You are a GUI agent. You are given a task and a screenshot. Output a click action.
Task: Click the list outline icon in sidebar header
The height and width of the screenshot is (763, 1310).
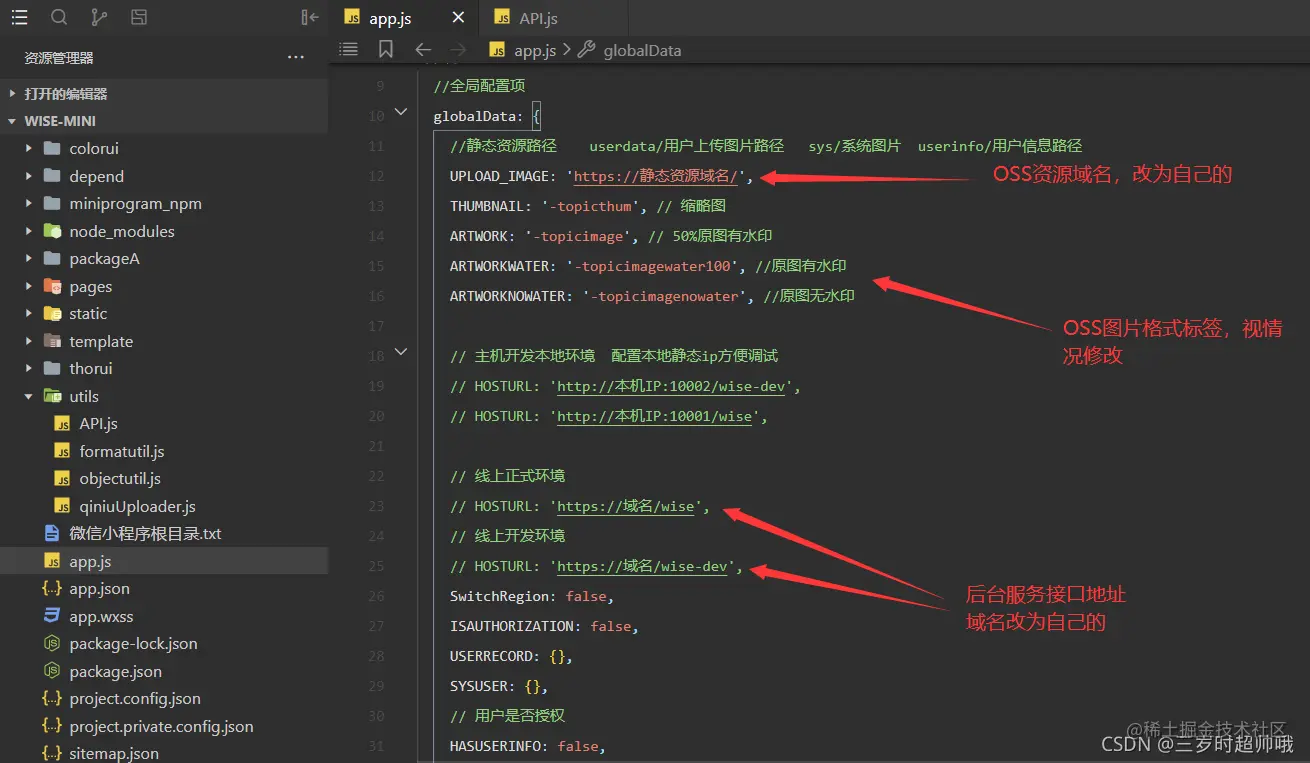click(19, 17)
